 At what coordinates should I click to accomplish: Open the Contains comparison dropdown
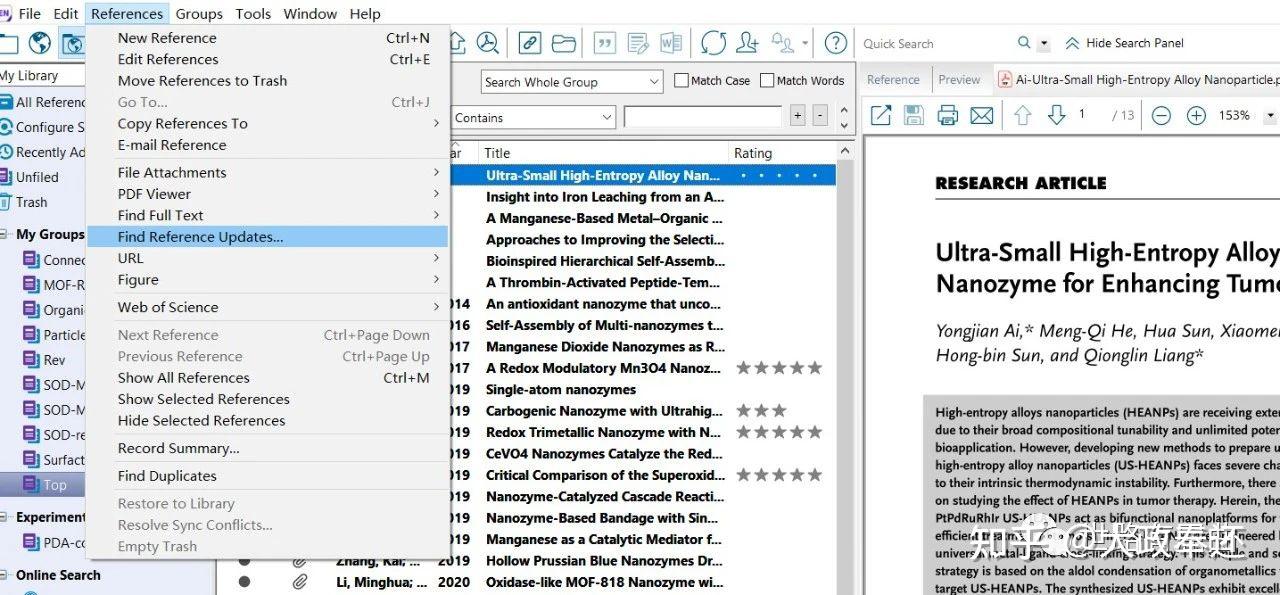tap(532, 118)
